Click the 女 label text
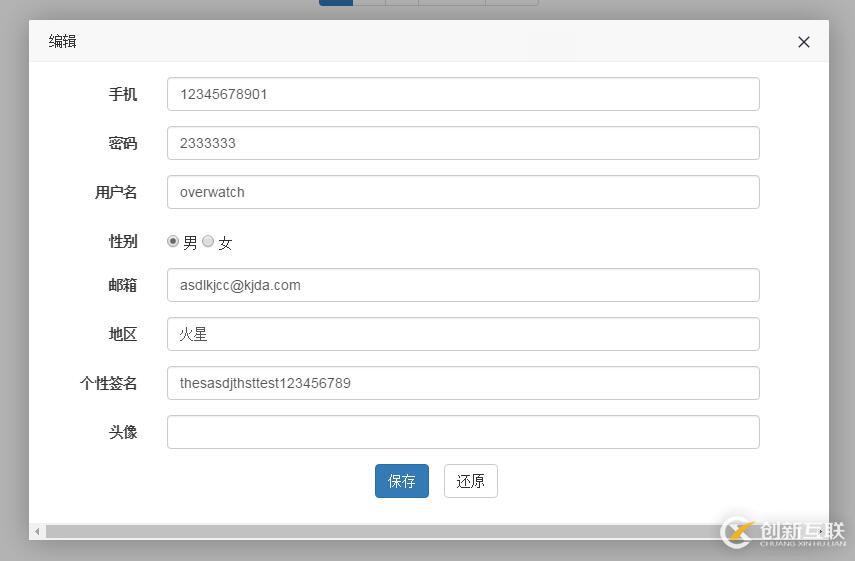Image resolution: width=855 pixels, height=561 pixels. [225, 243]
